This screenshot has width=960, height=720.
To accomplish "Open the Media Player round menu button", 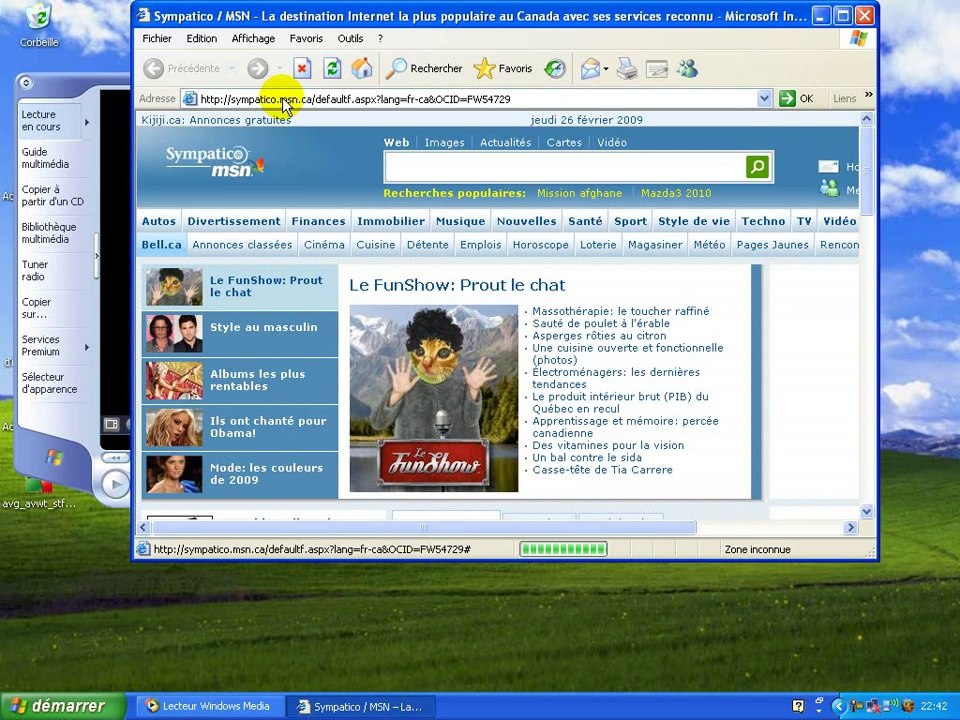I will [26, 83].
